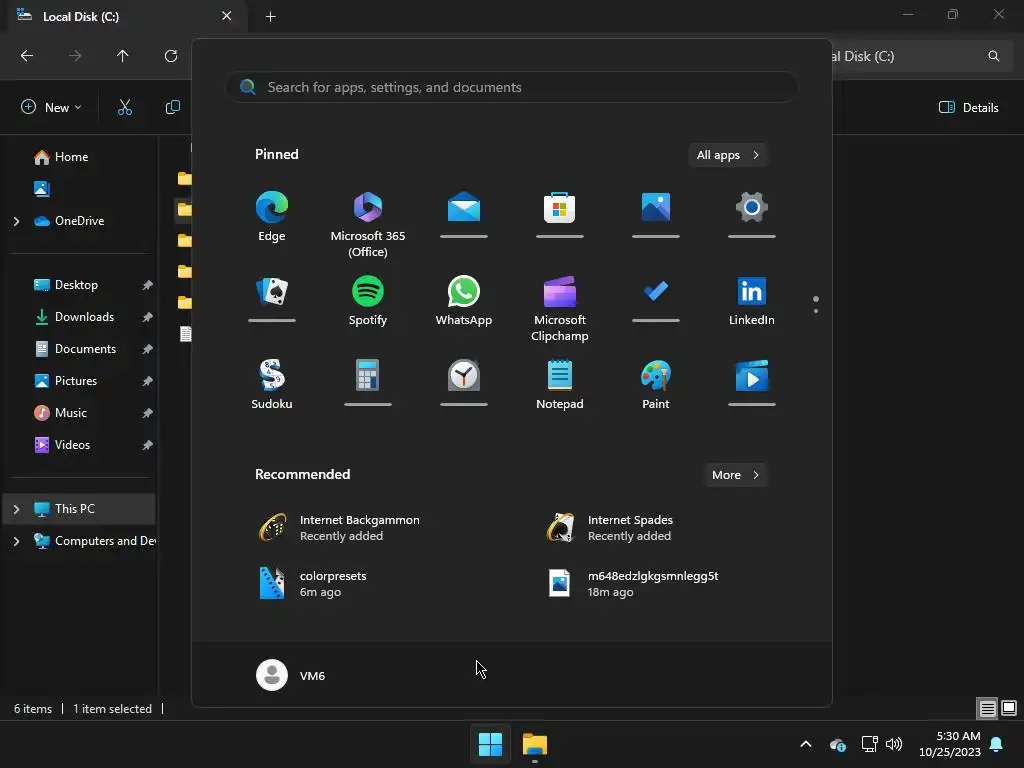Image resolution: width=1024 pixels, height=768 pixels.
Task: Go up one folder level in File Explorer
Action: click(x=123, y=56)
